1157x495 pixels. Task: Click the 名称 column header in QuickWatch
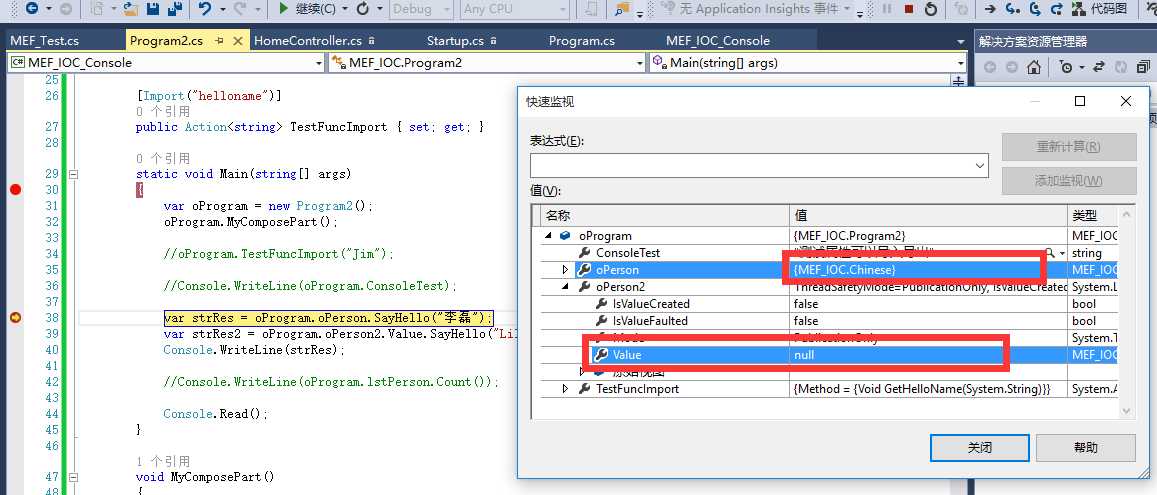tap(666, 216)
